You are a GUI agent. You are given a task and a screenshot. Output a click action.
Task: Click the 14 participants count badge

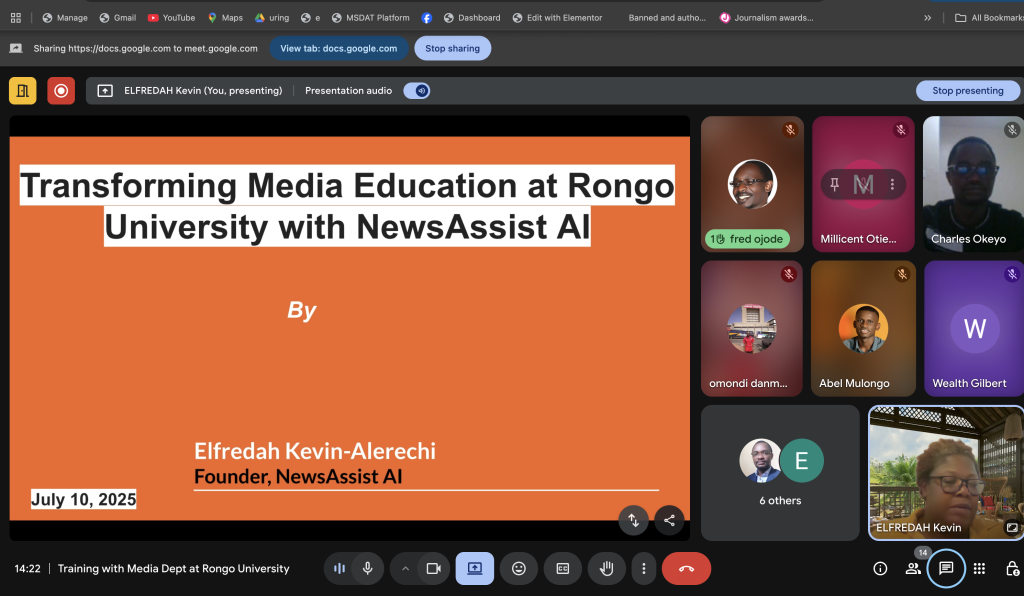923,552
